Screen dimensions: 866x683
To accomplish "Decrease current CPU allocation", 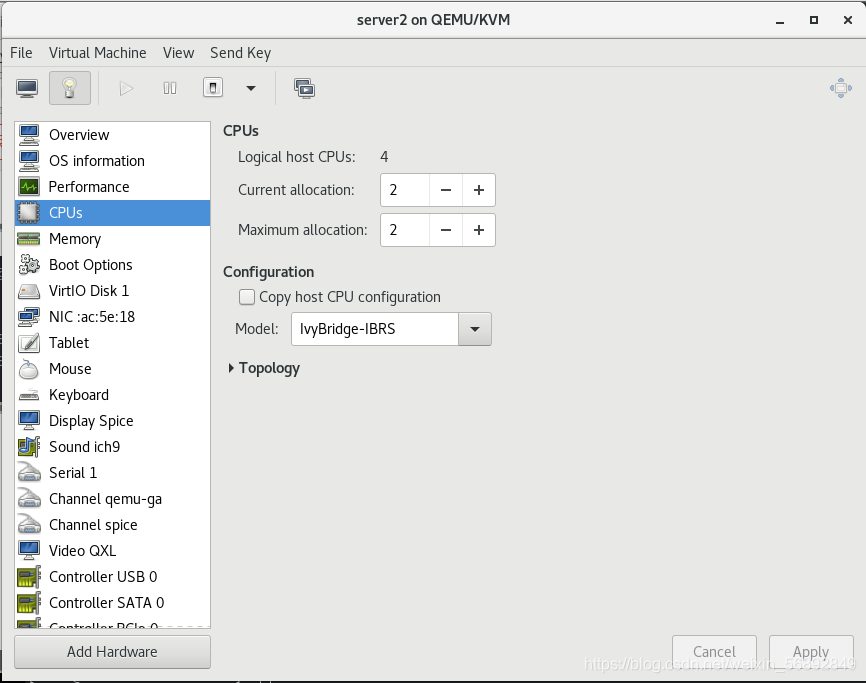I will point(446,190).
